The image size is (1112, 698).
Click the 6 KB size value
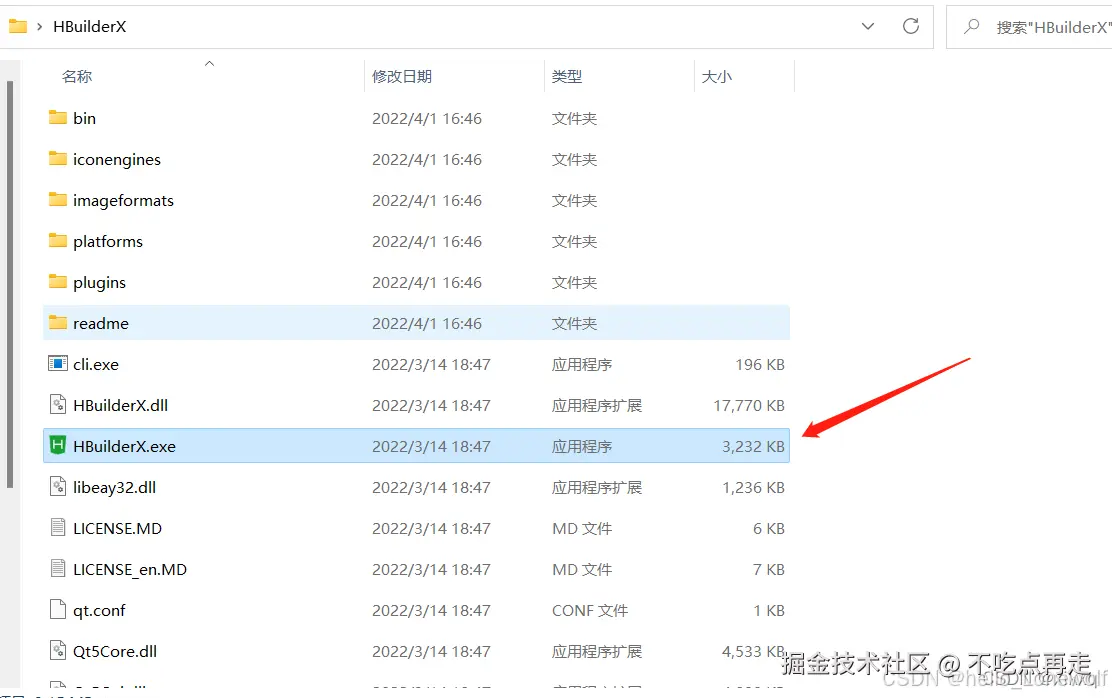pos(769,528)
